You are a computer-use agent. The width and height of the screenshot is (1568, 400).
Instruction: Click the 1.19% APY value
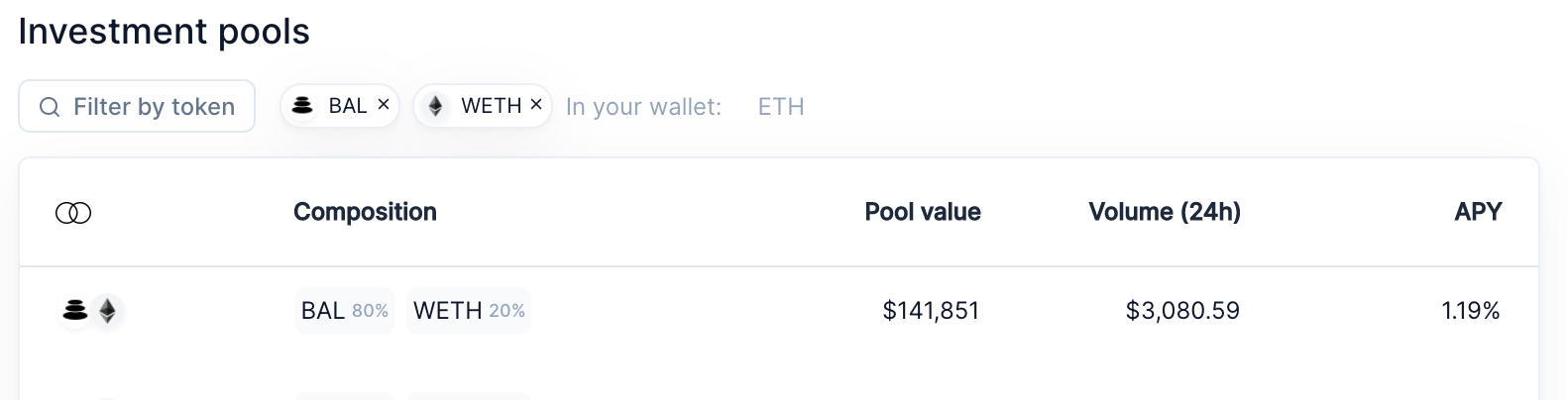[1471, 311]
